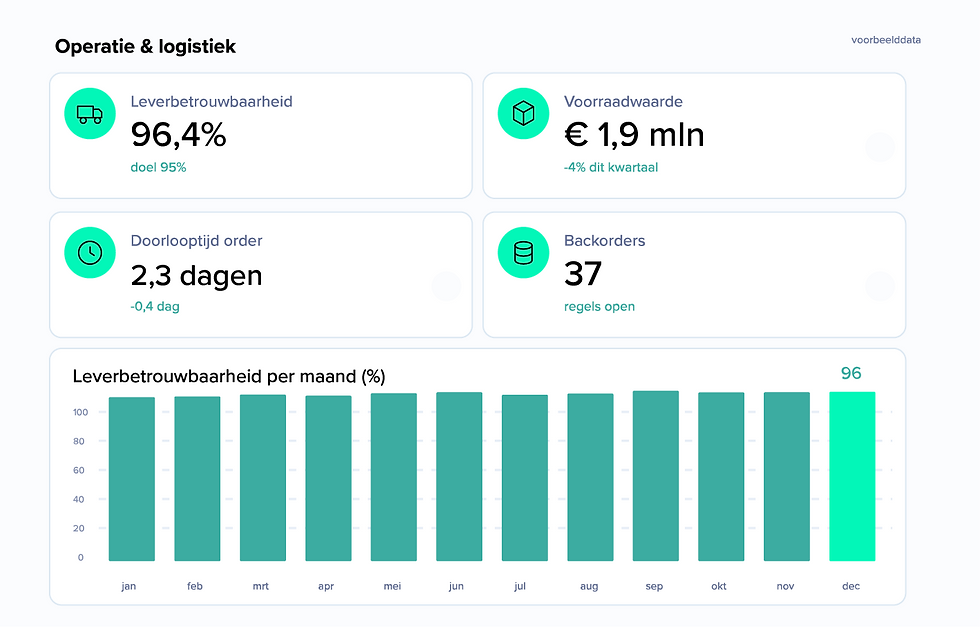Click the 'jan' month axis label
Screen dimensions: 980x627
tap(129, 586)
